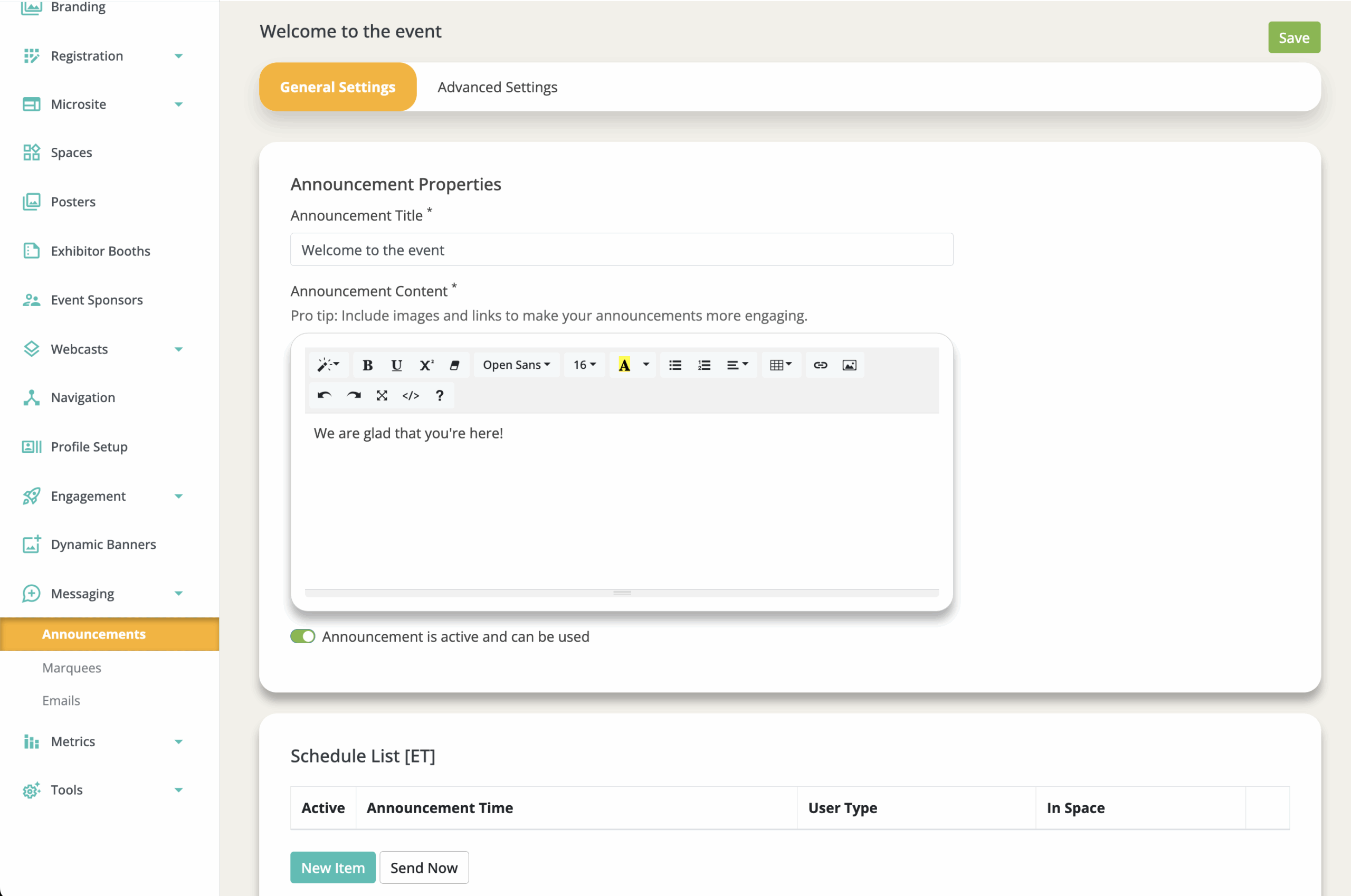Open Marquees under Messaging
This screenshot has width=1351, height=896.
[71, 668]
